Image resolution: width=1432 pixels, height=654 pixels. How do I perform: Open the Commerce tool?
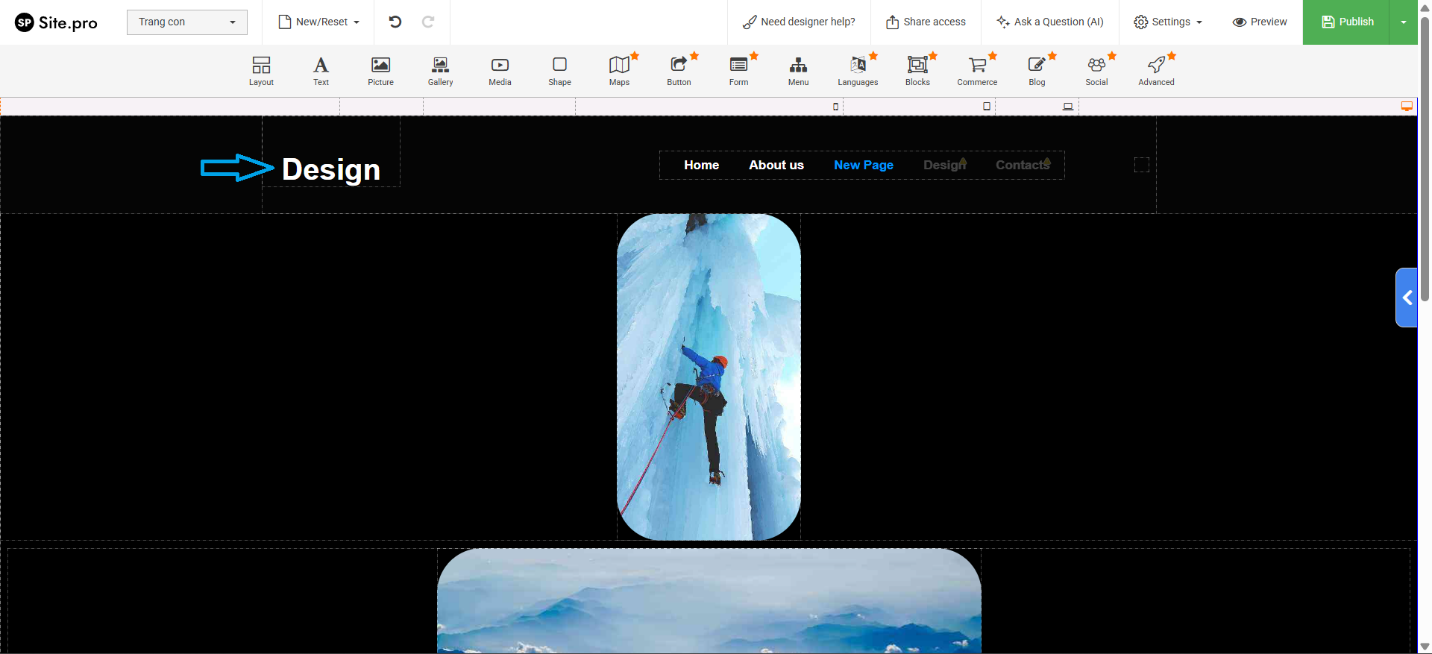976,66
